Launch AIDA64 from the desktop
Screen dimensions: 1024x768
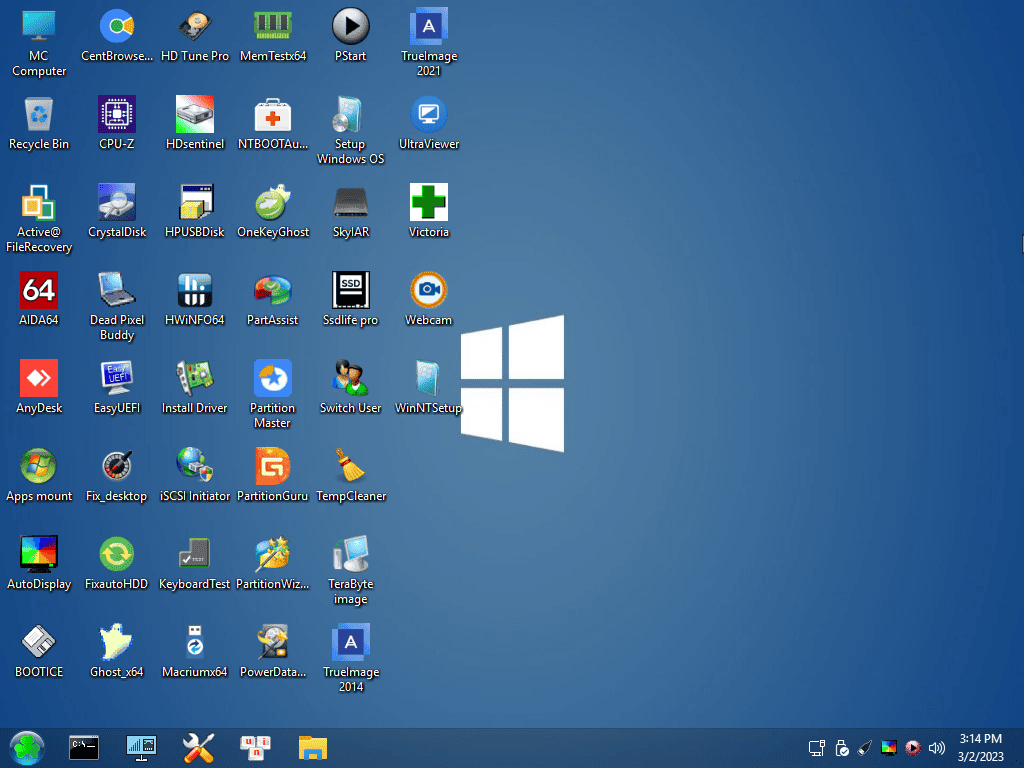click(x=39, y=290)
